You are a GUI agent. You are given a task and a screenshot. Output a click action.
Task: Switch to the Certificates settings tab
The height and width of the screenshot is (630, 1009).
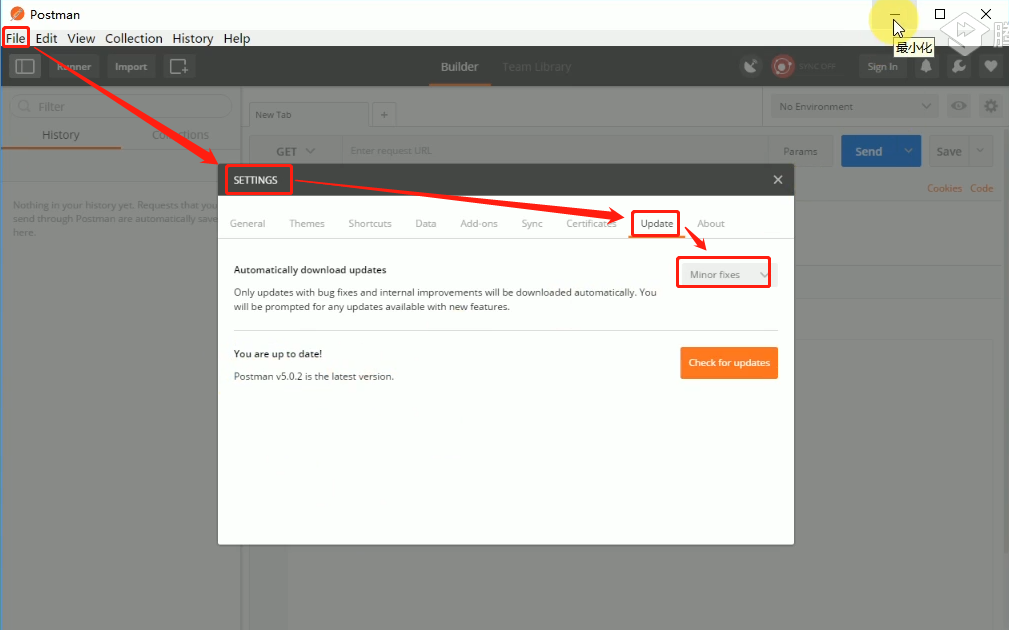pyautogui.click(x=591, y=223)
